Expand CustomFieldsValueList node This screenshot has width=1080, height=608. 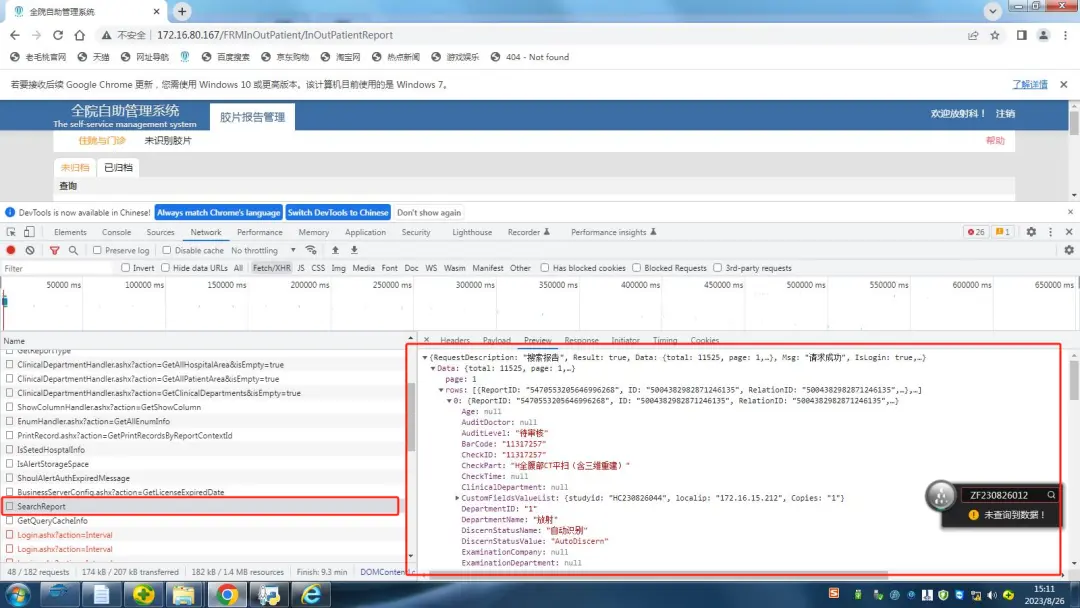(457, 498)
